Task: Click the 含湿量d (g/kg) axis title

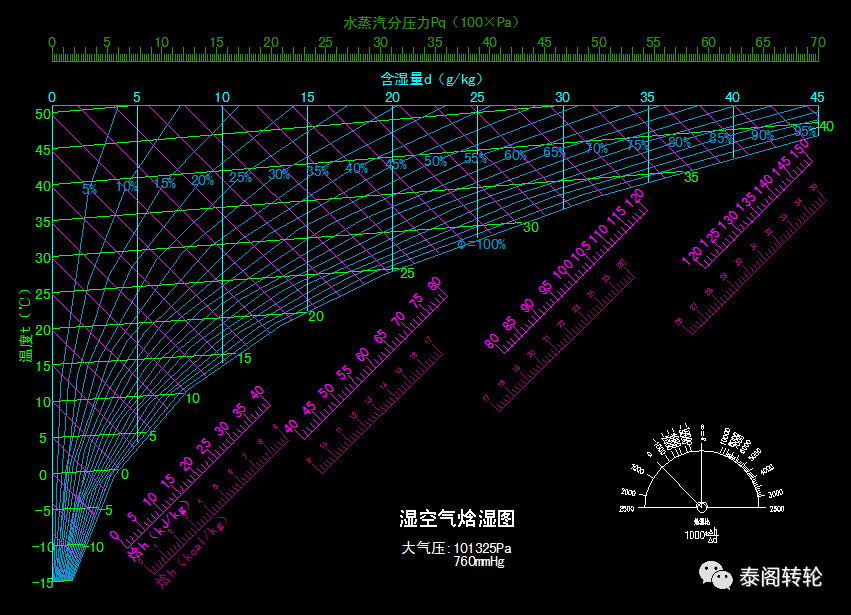Action: pos(432,78)
